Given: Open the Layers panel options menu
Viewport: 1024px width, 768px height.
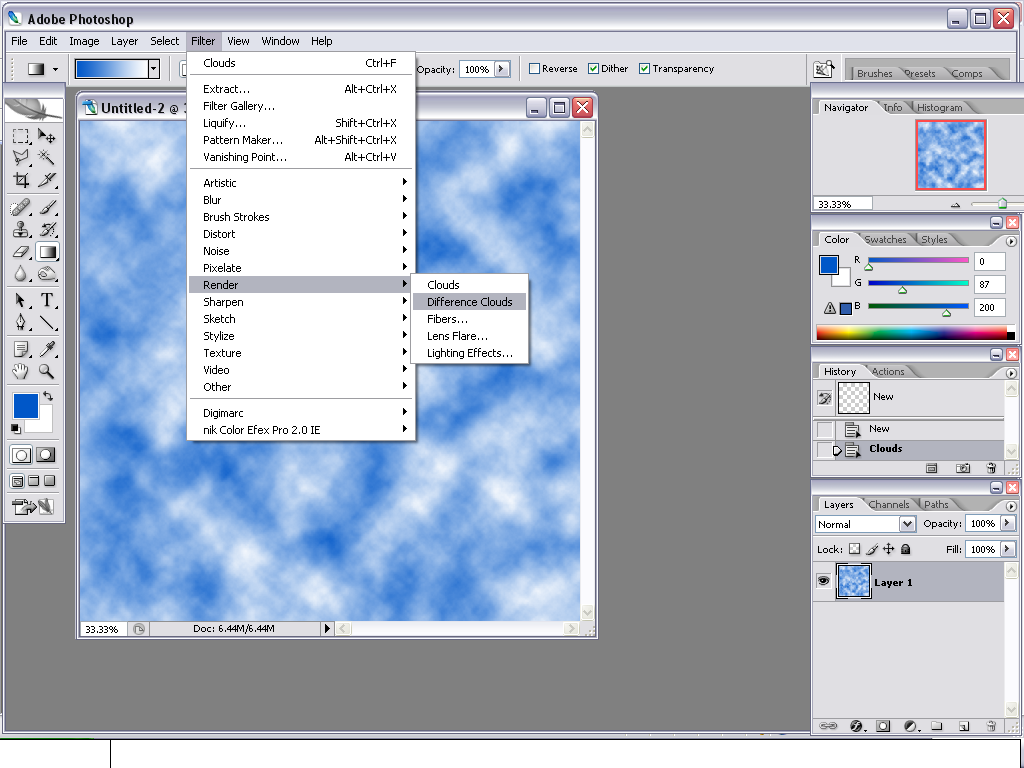Looking at the screenshot, I should click(x=1011, y=506).
